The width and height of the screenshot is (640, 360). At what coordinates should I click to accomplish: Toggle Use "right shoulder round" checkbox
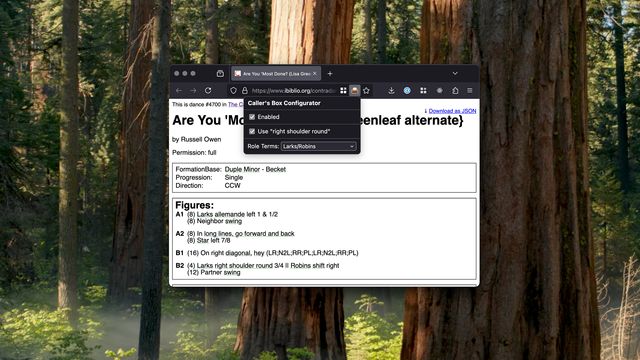(252, 131)
